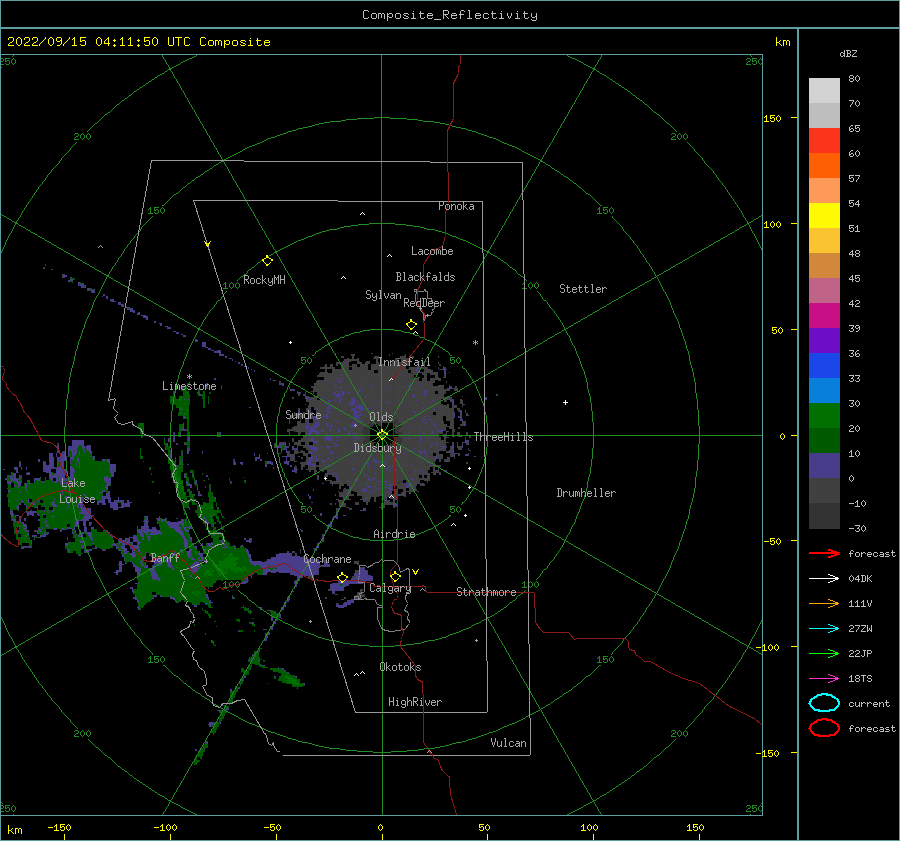Click the red forecast ellipse icon
The image size is (900, 841).
[824, 728]
